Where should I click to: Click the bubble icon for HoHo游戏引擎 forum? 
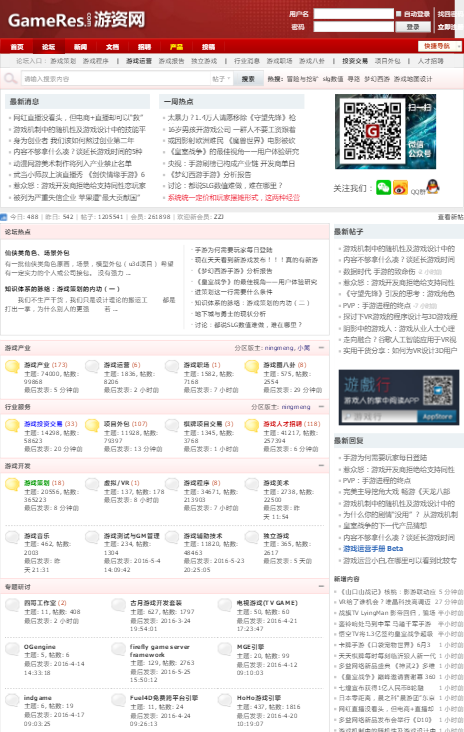[225, 699]
